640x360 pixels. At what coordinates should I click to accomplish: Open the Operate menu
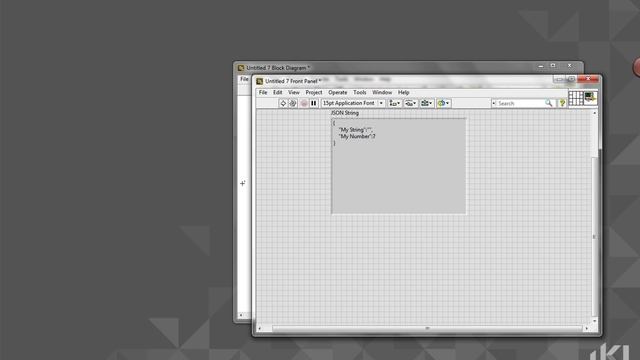click(x=338, y=93)
